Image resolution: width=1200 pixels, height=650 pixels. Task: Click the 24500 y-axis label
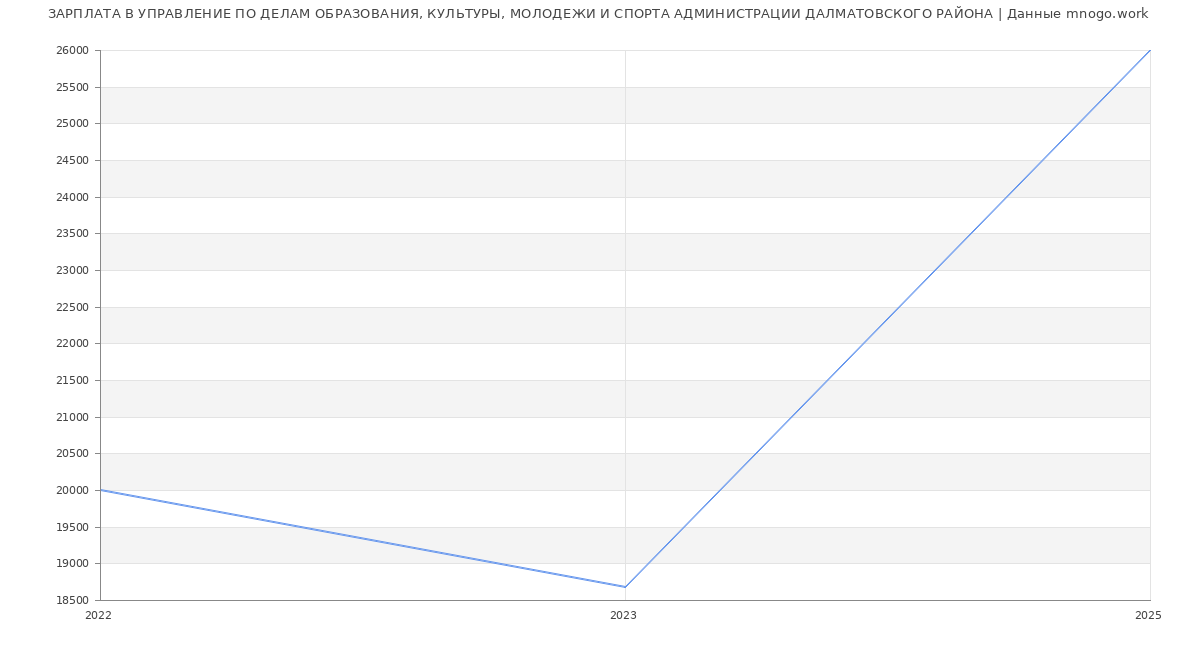point(74,161)
